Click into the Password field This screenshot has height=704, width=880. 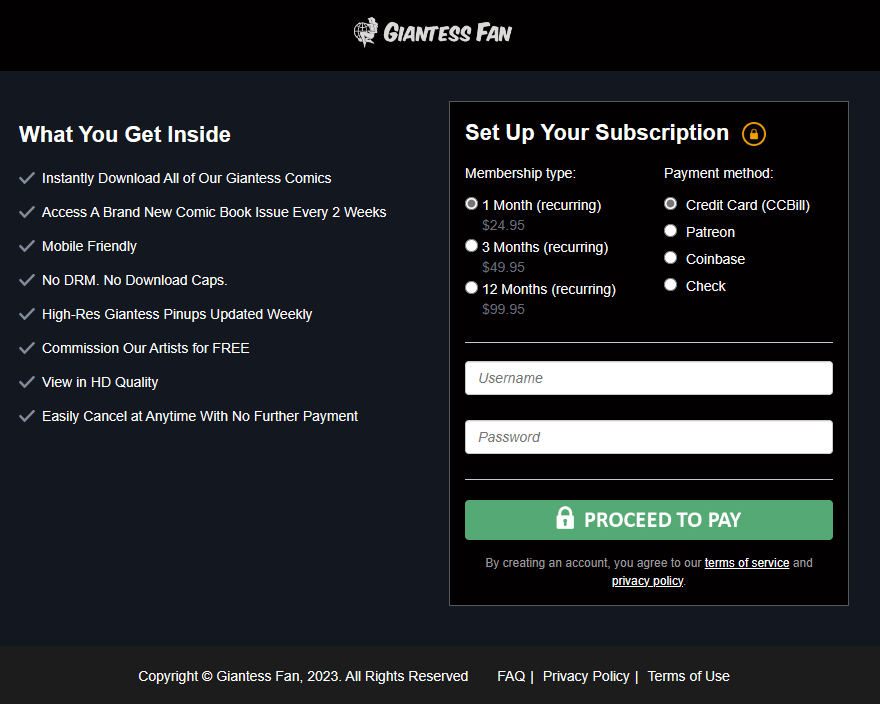(x=648, y=437)
